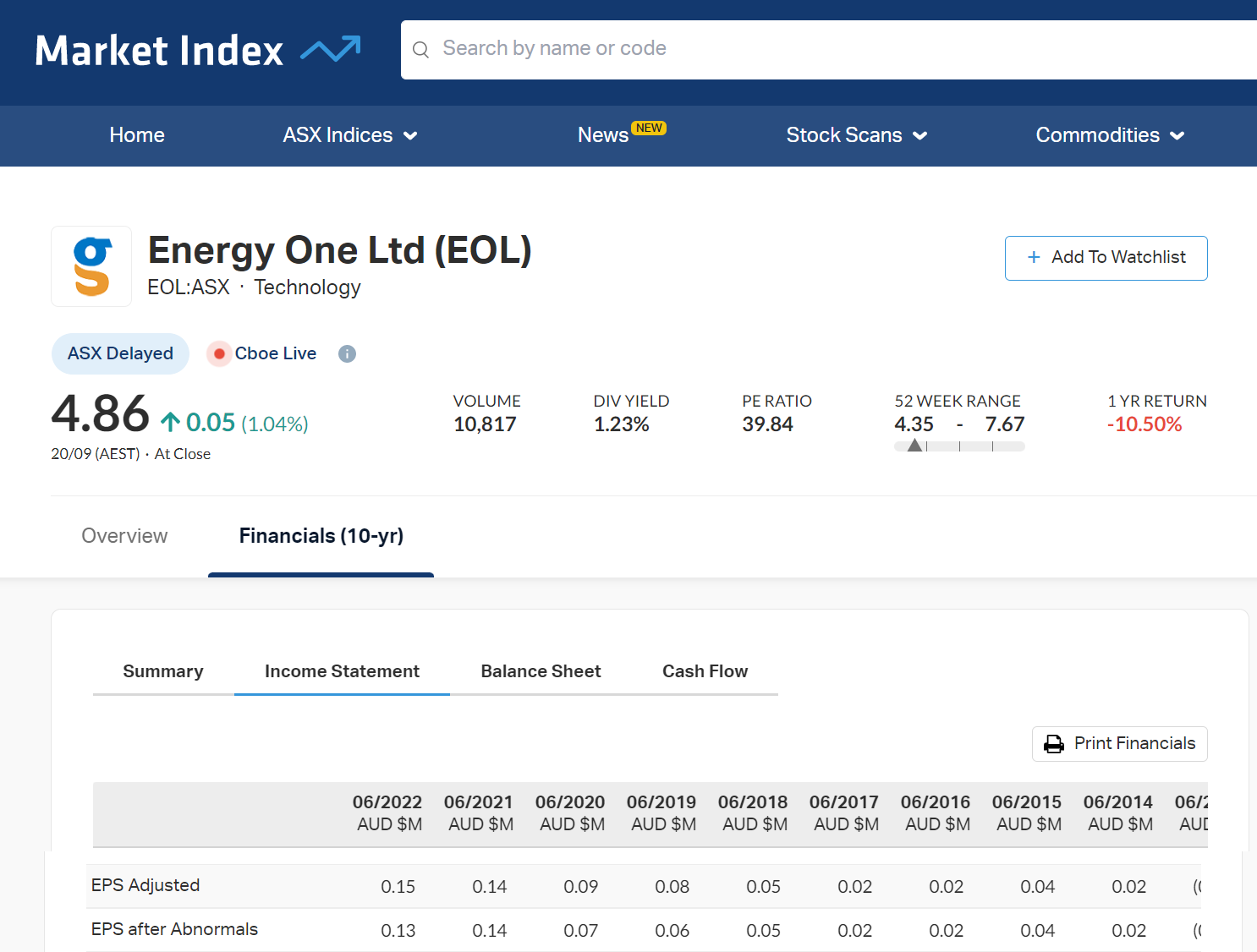Image resolution: width=1257 pixels, height=952 pixels.
Task: Click the 06/2020 column header
Action: pos(571,813)
